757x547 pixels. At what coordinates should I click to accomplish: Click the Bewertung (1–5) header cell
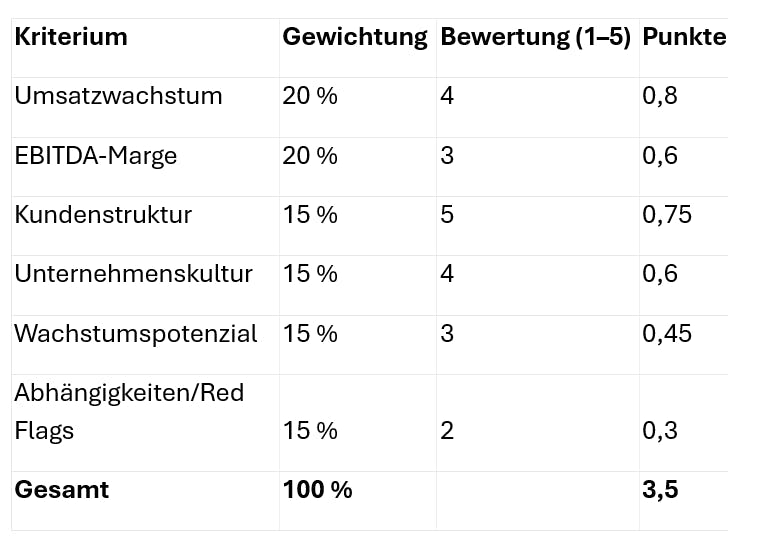[x=535, y=37]
